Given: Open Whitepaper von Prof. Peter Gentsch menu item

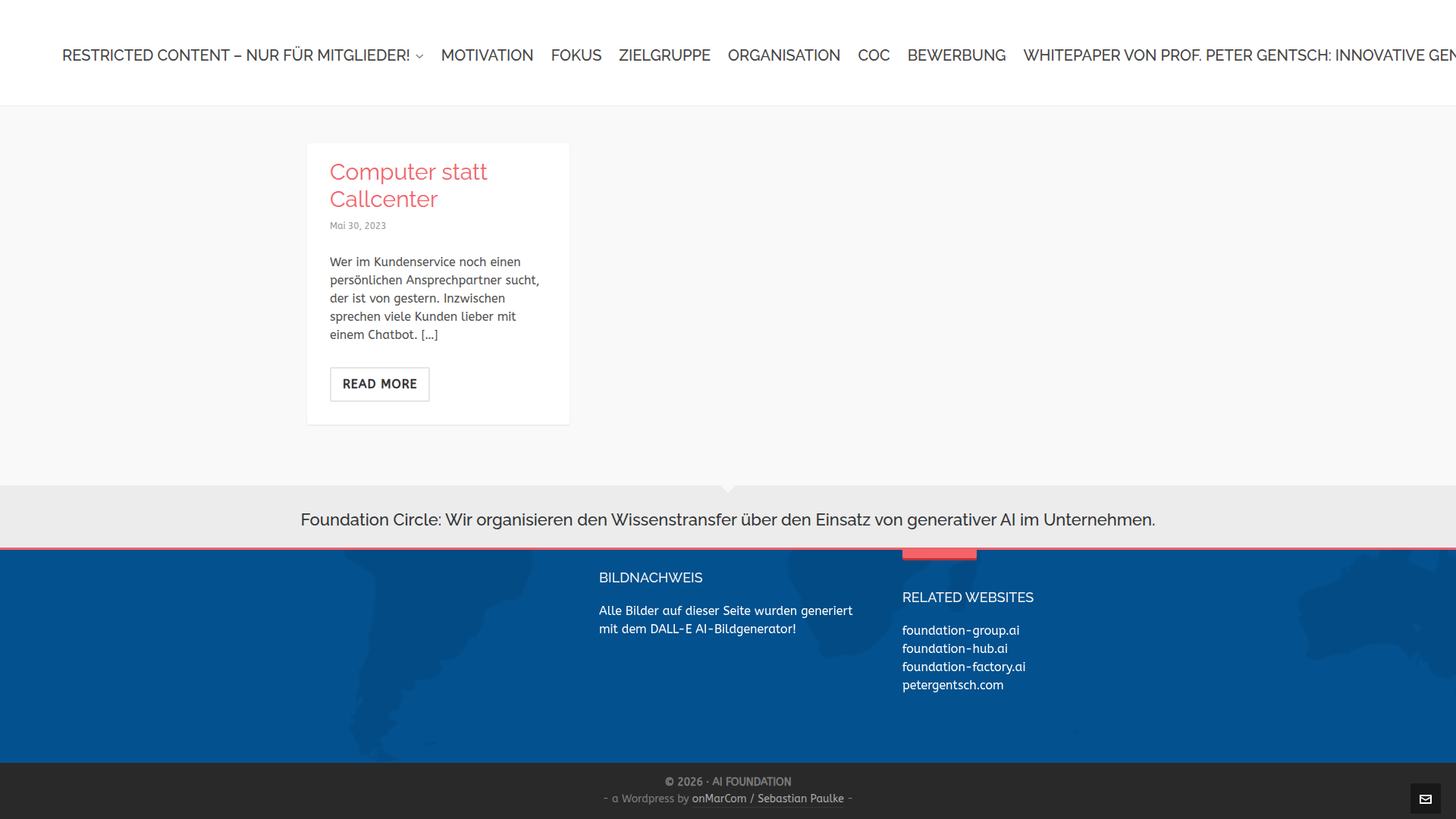Looking at the screenshot, I should tap(1239, 55).
